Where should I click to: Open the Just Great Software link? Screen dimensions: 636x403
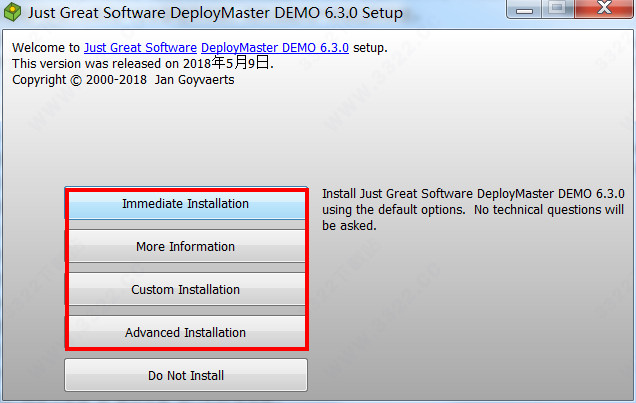139,48
